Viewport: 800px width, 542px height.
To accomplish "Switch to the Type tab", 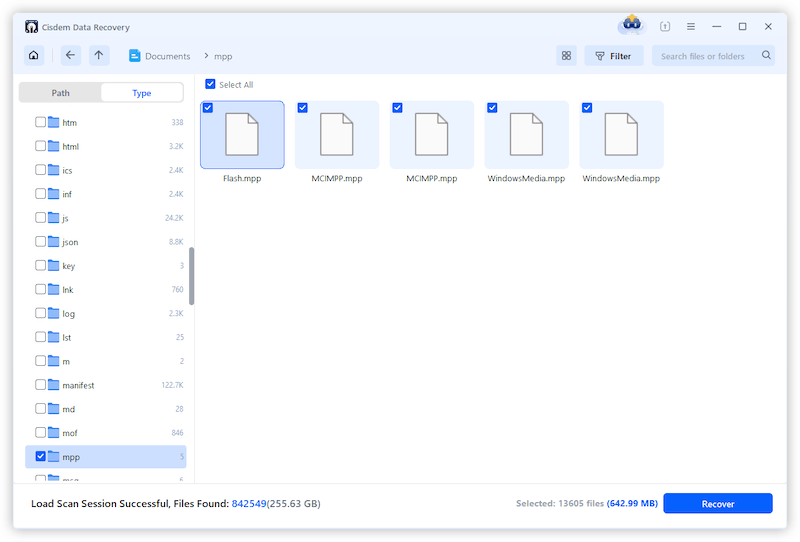I will click(141, 93).
